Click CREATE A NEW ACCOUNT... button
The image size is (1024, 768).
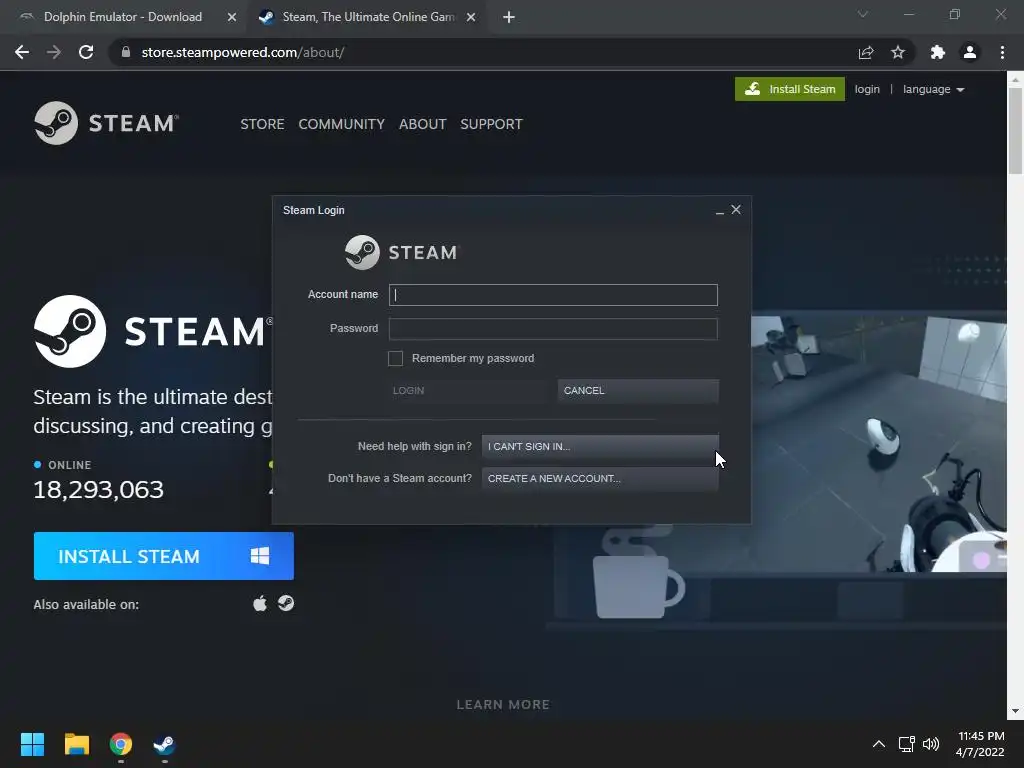[600, 479]
